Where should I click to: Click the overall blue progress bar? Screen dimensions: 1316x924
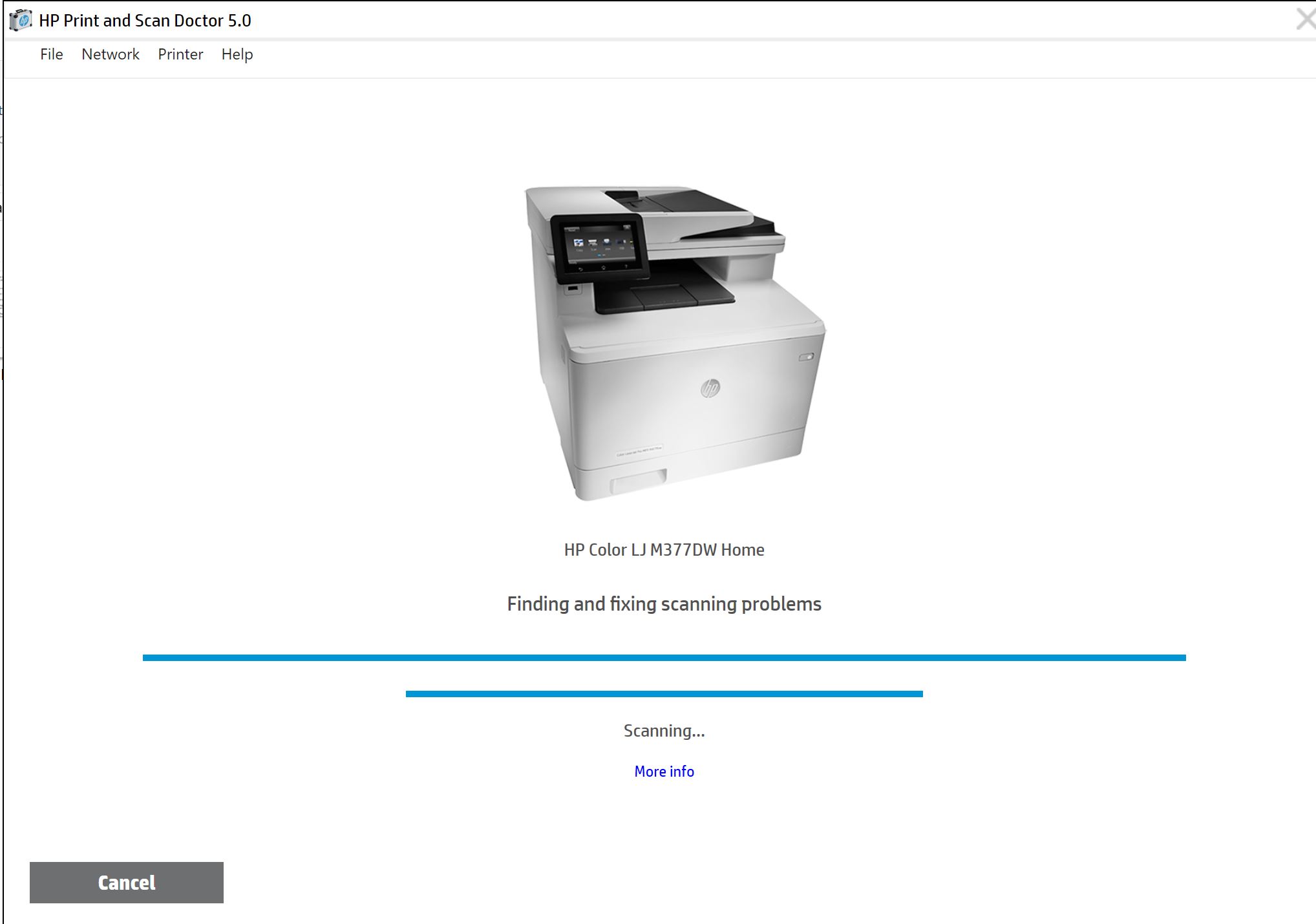coord(664,658)
